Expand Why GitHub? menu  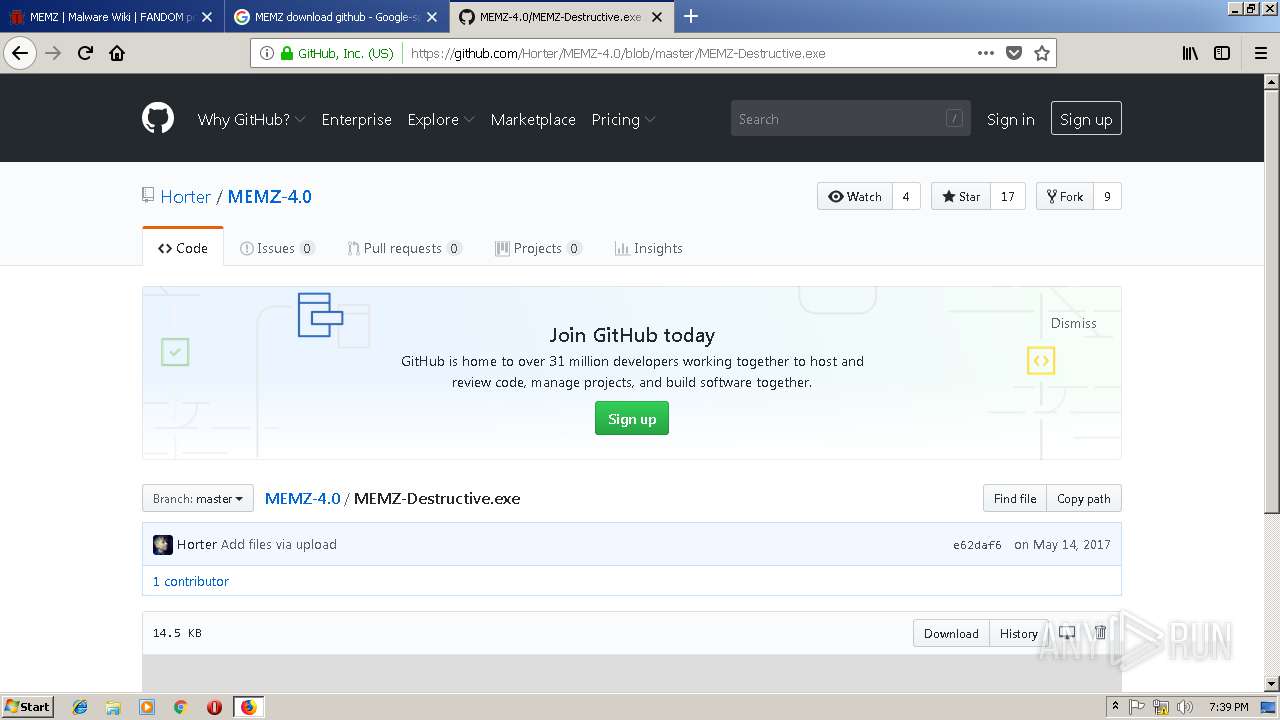(251, 119)
